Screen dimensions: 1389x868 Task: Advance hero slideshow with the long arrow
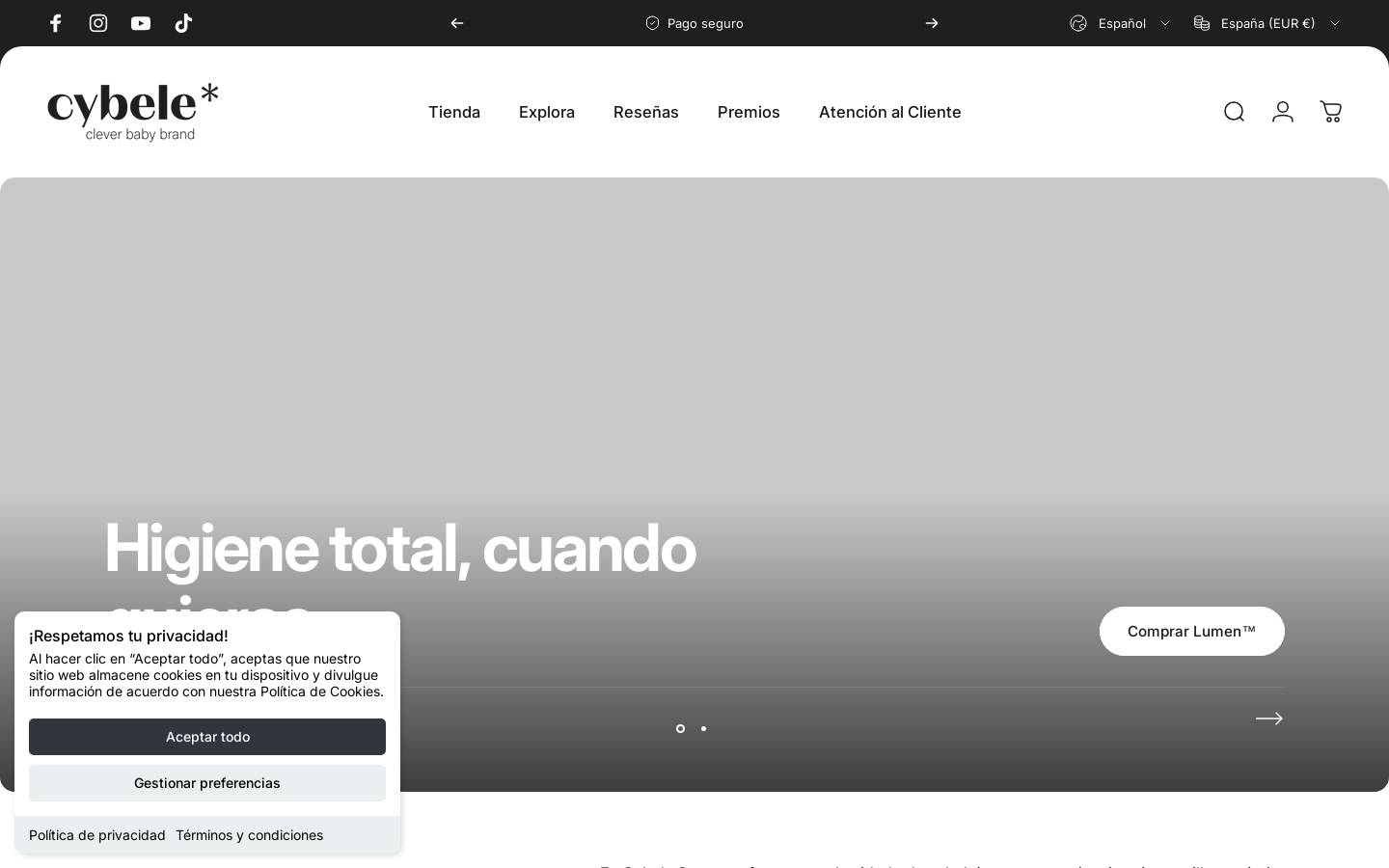[x=1269, y=719]
